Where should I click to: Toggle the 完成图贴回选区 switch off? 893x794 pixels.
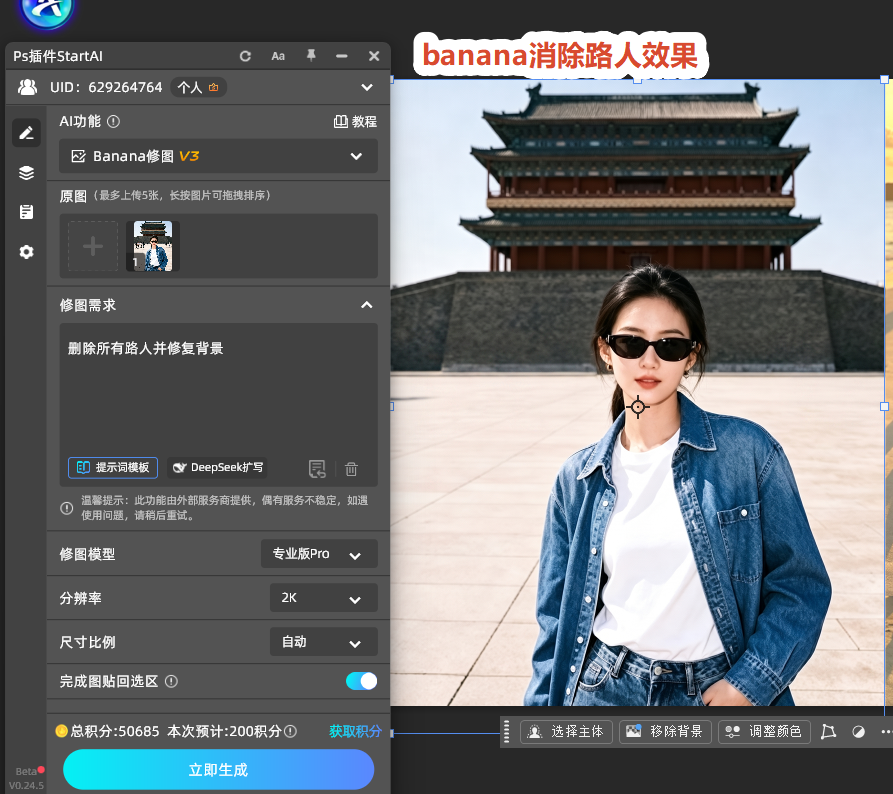[x=361, y=681]
